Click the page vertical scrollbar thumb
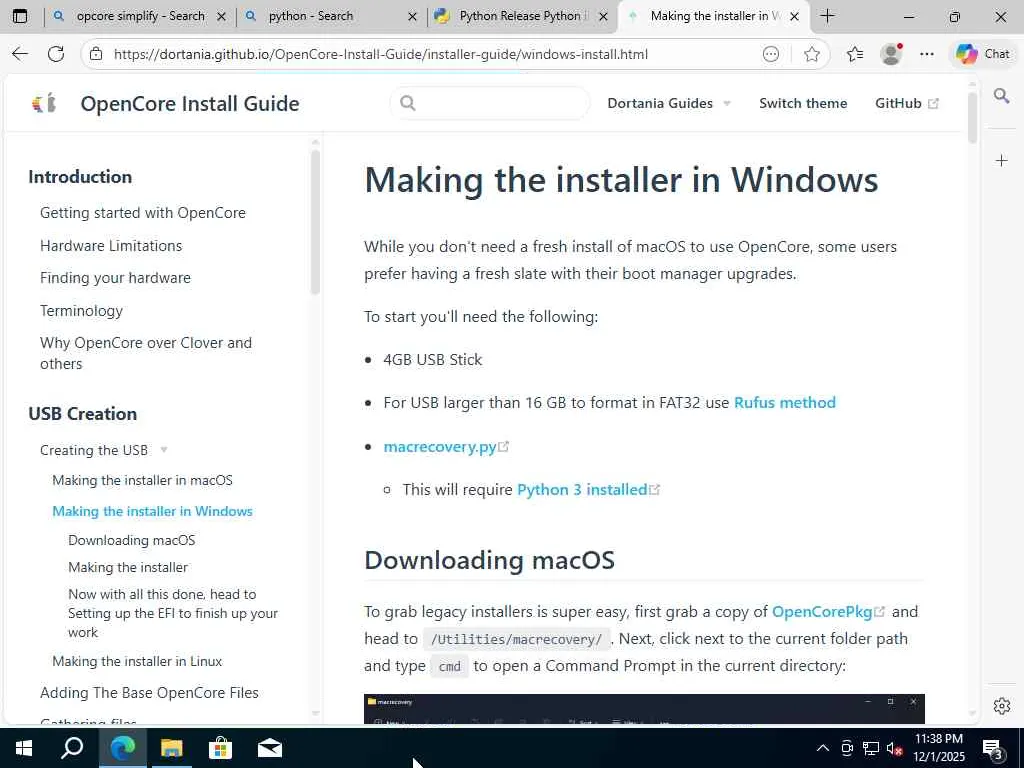 click(x=972, y=118)
